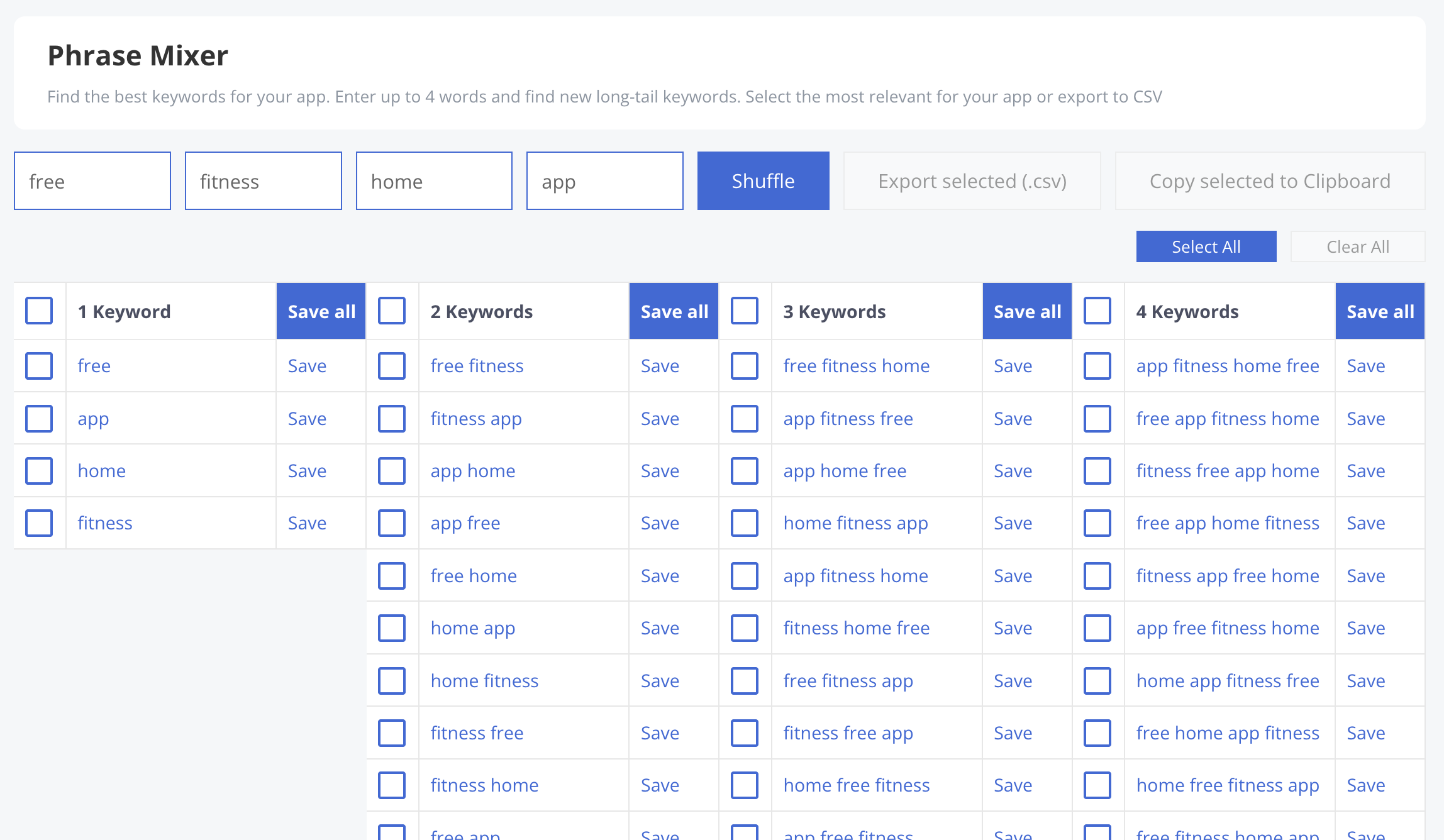Click the Select All button
Viewport: 1444px width, 840px height.
coord(1206,246)
